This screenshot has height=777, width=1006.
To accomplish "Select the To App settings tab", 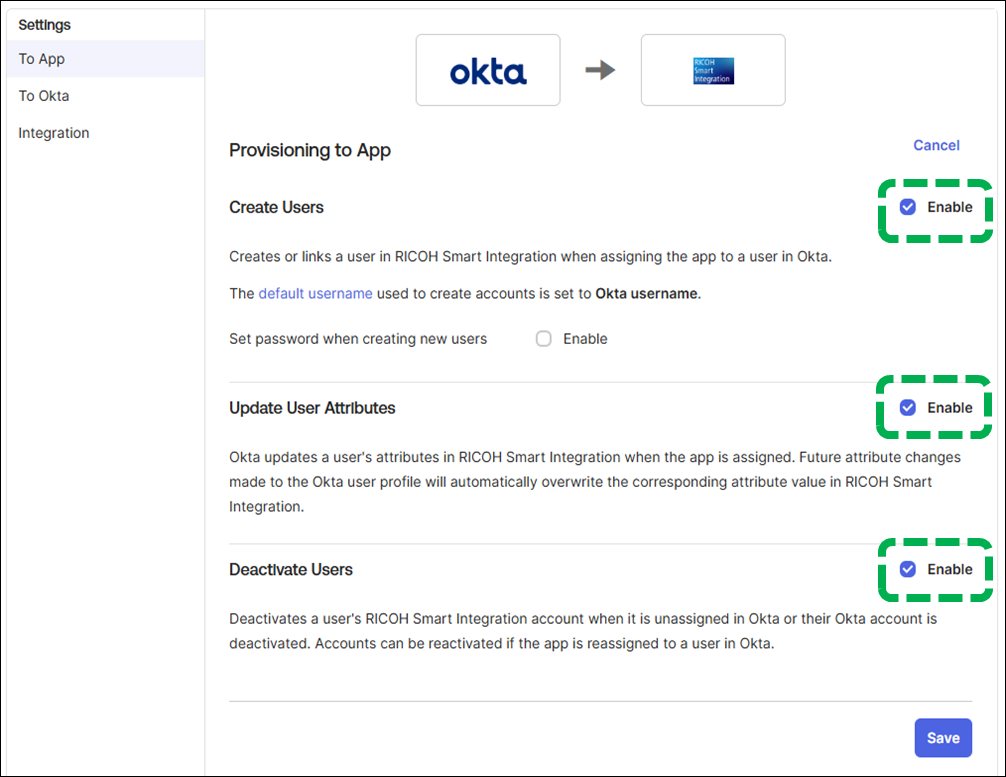I will (x=42, y=59).
